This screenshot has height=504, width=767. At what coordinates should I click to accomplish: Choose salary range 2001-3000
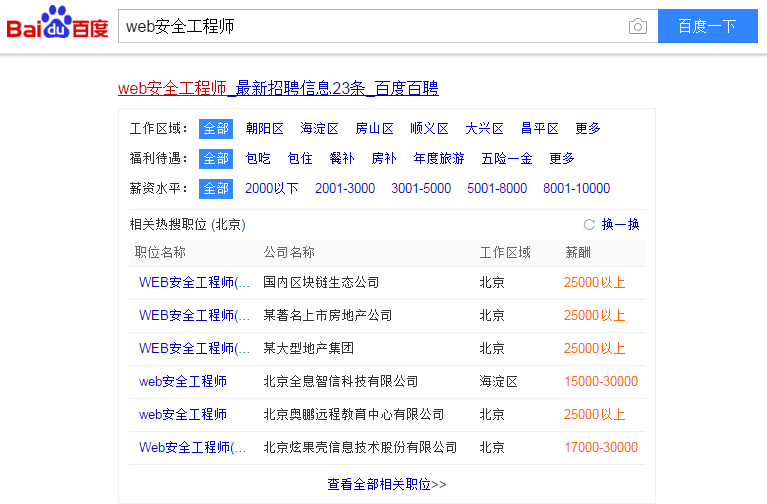[x=345, y=188]
